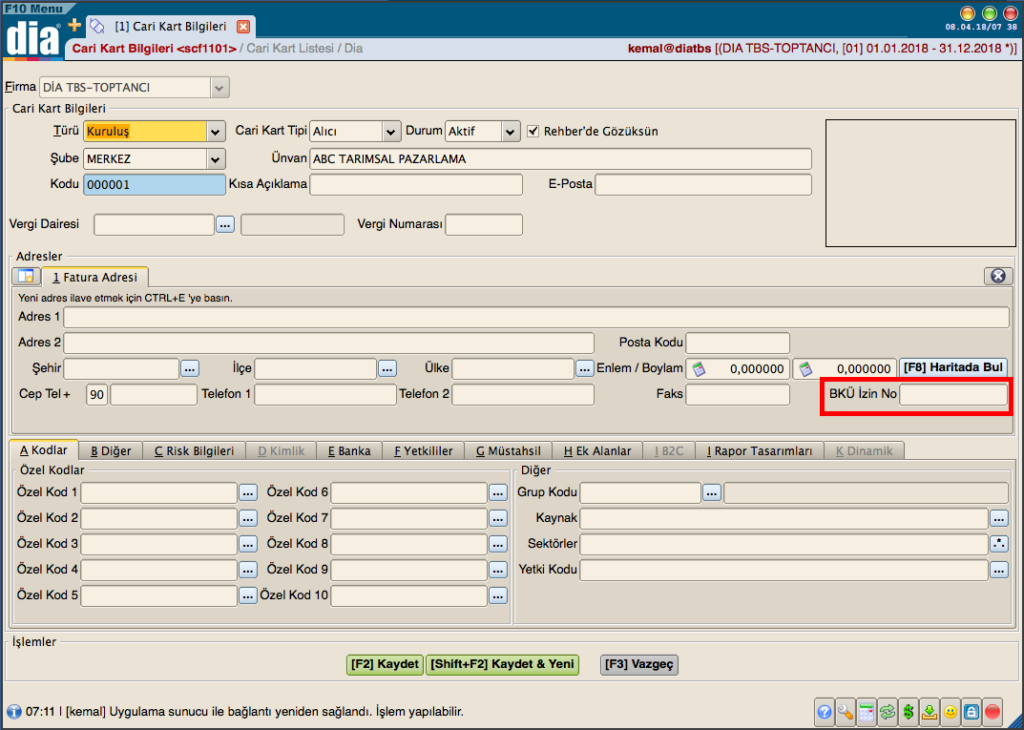Viewport: 1024px width, 730px height.
Task: Click the green dollar sign icon
Action: tap(908, 711)
